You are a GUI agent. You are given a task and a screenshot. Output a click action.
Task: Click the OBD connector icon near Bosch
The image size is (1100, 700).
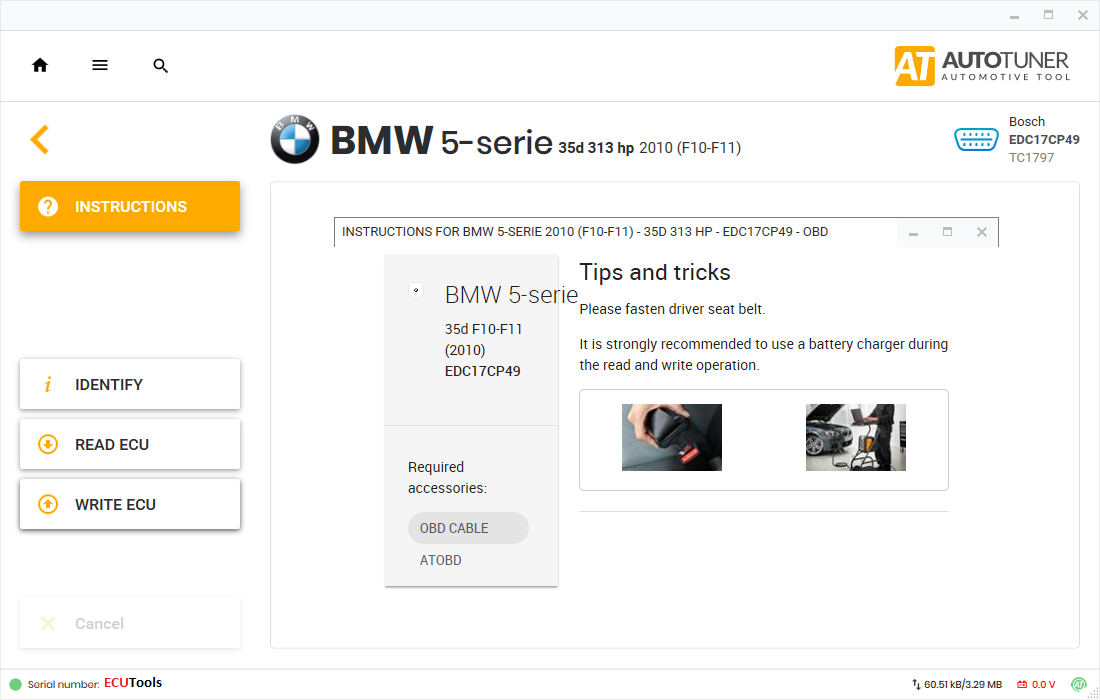(x=976, y=139)
